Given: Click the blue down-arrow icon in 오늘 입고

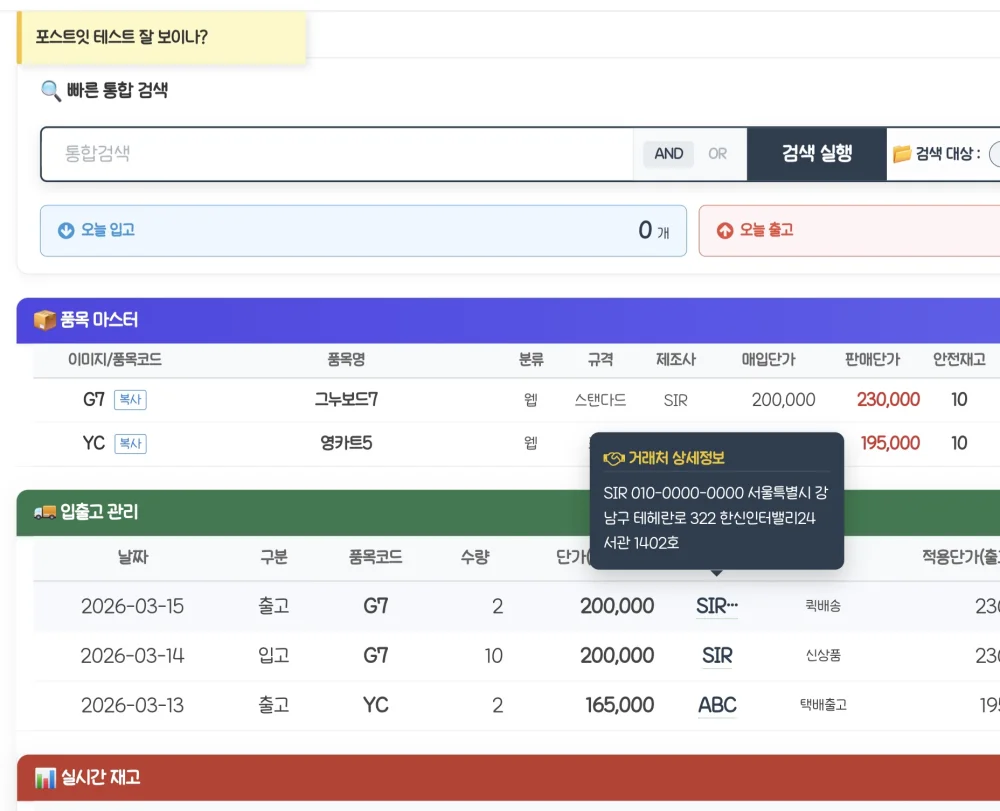Looking at the screenshot, I should (66, 230).
